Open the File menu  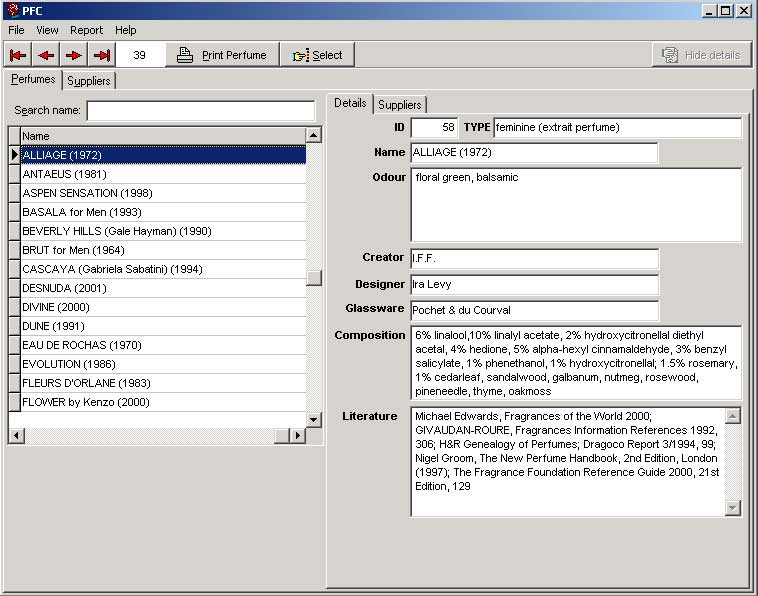(x=16, y=30)
